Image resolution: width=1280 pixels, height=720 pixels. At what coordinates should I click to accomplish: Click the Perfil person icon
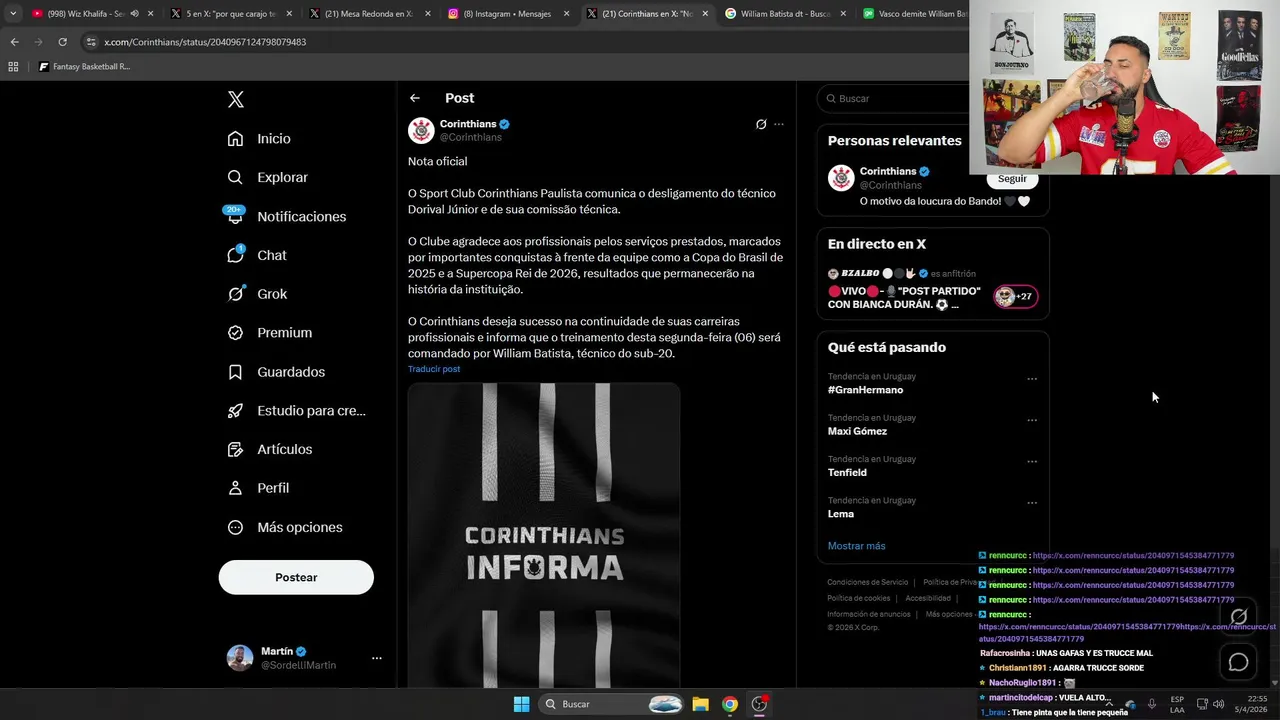click(235, 488)
